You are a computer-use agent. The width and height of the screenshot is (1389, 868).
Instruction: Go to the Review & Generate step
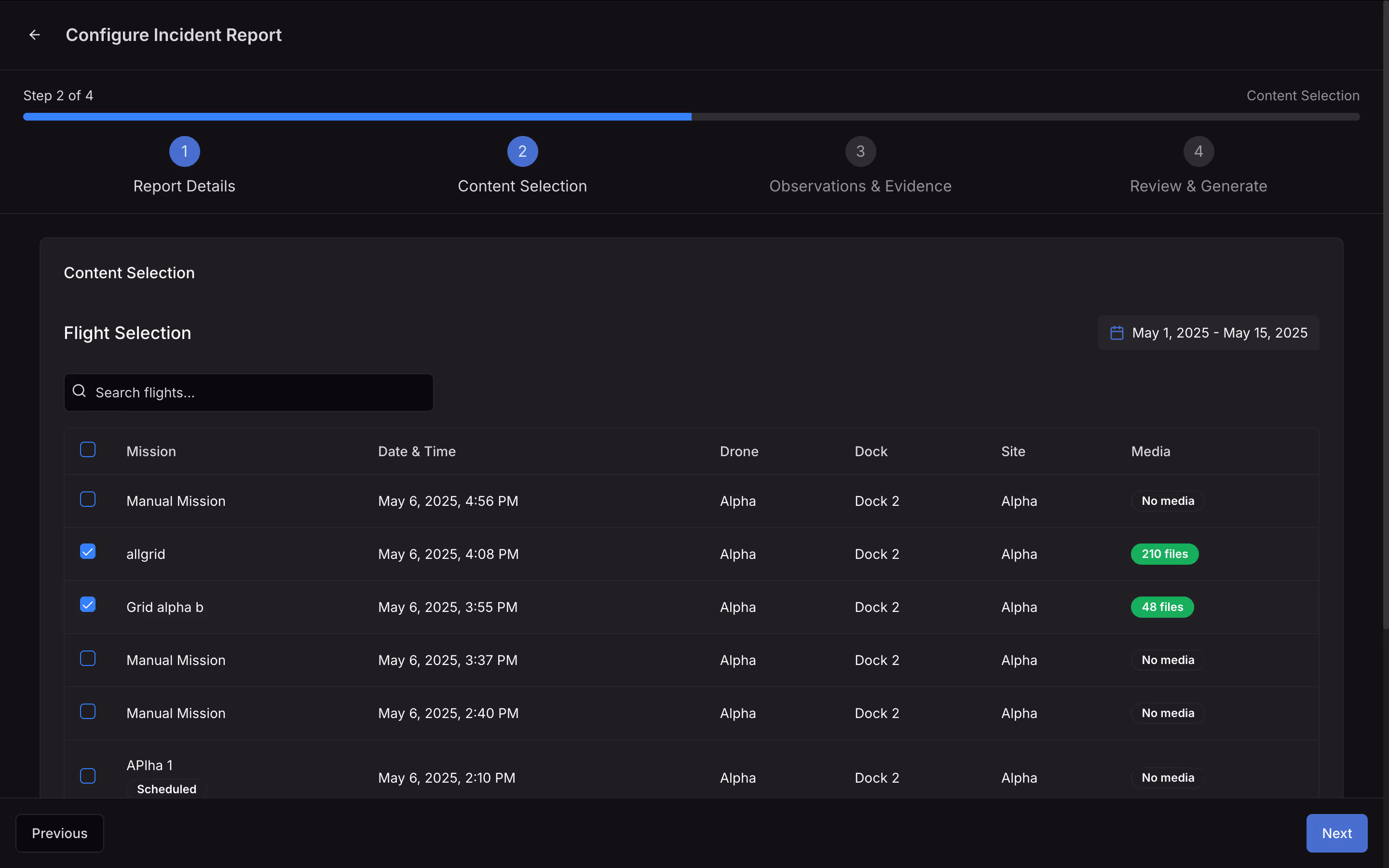(x=1198, y=186)
